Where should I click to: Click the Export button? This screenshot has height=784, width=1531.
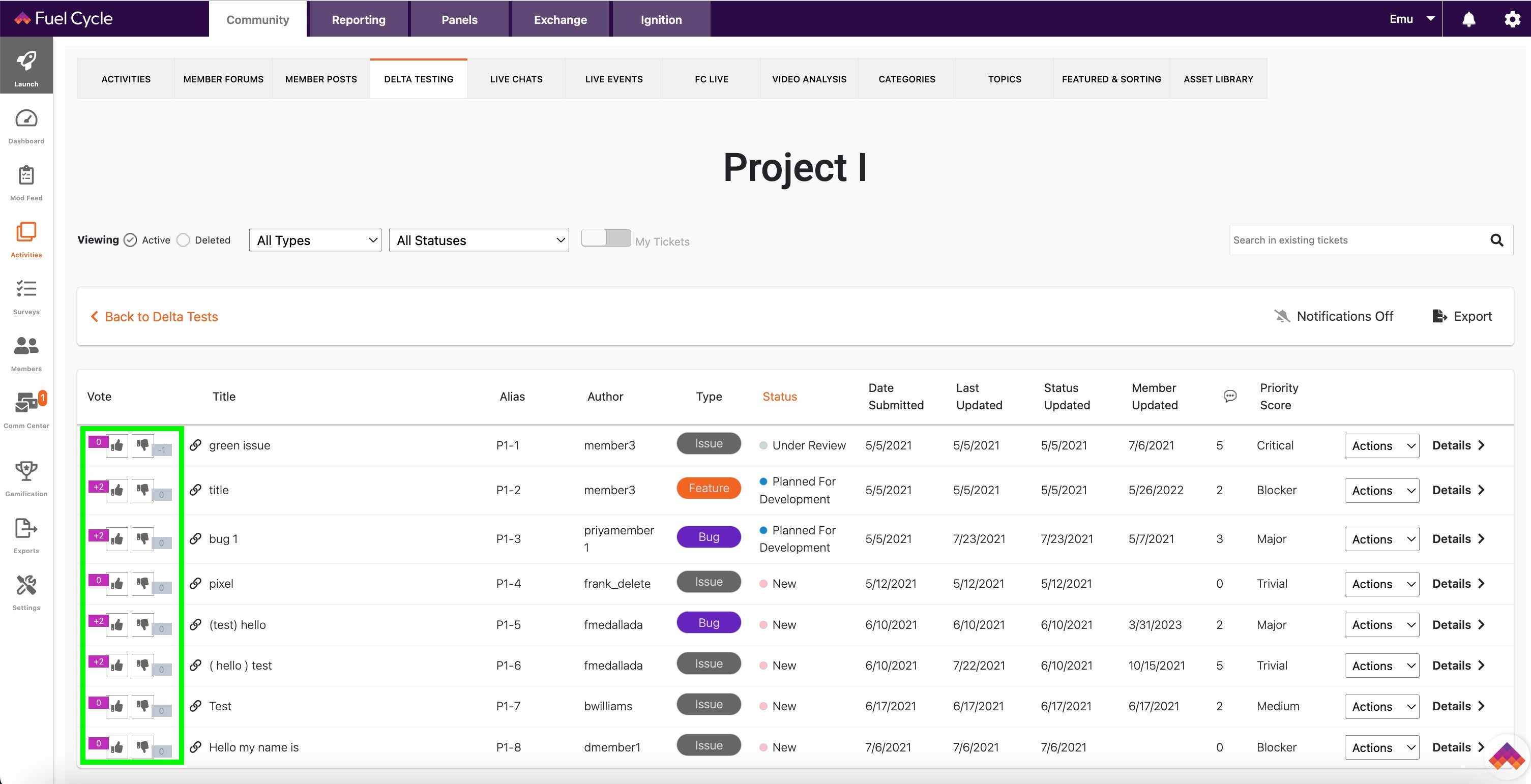point(1462,316)
